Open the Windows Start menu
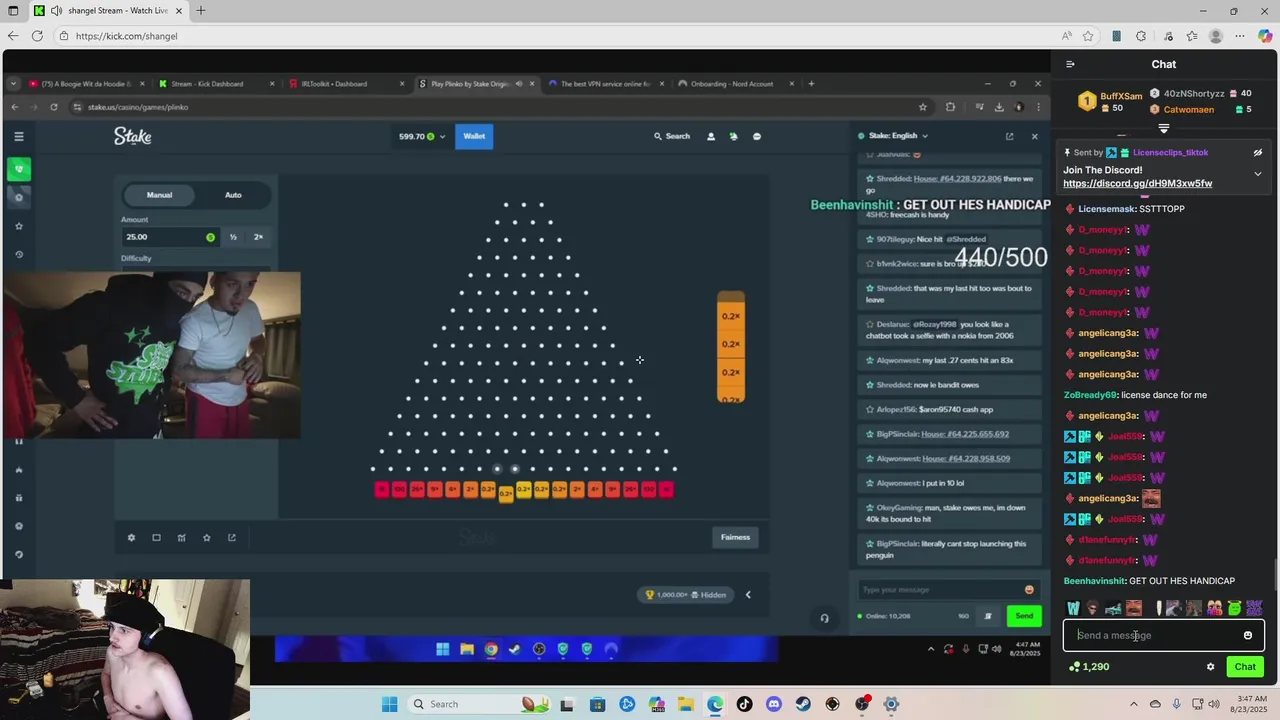 pyautogui.click(x=390, y=704)
